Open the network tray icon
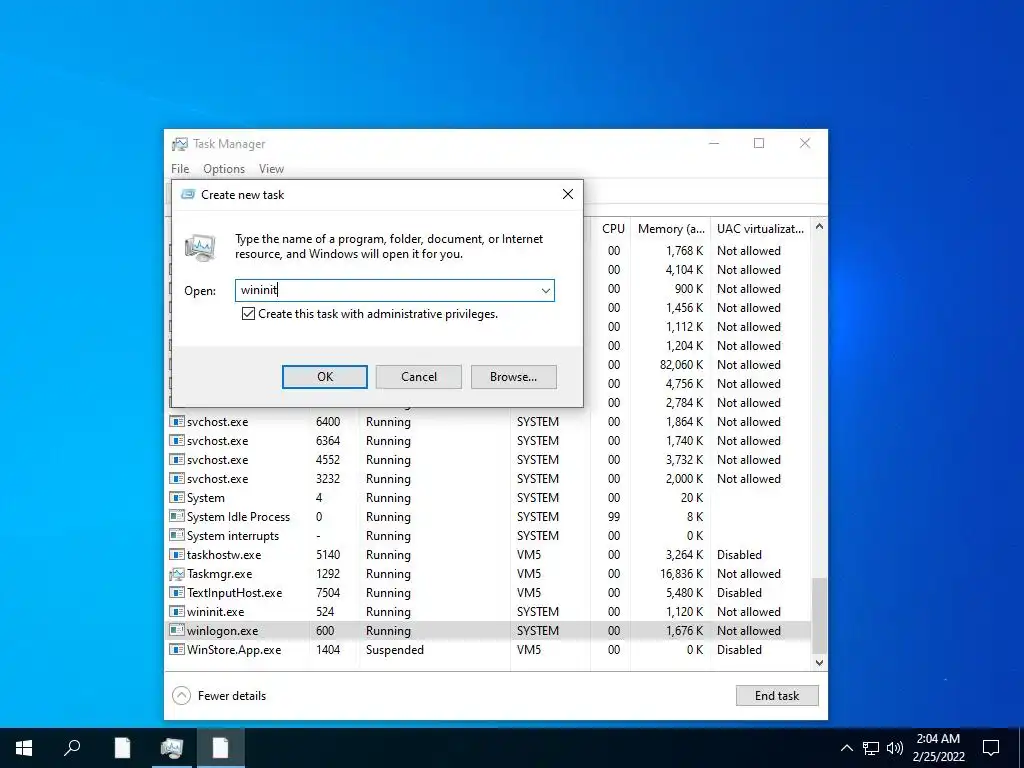Screen dimensions: 1024x768 871,748
